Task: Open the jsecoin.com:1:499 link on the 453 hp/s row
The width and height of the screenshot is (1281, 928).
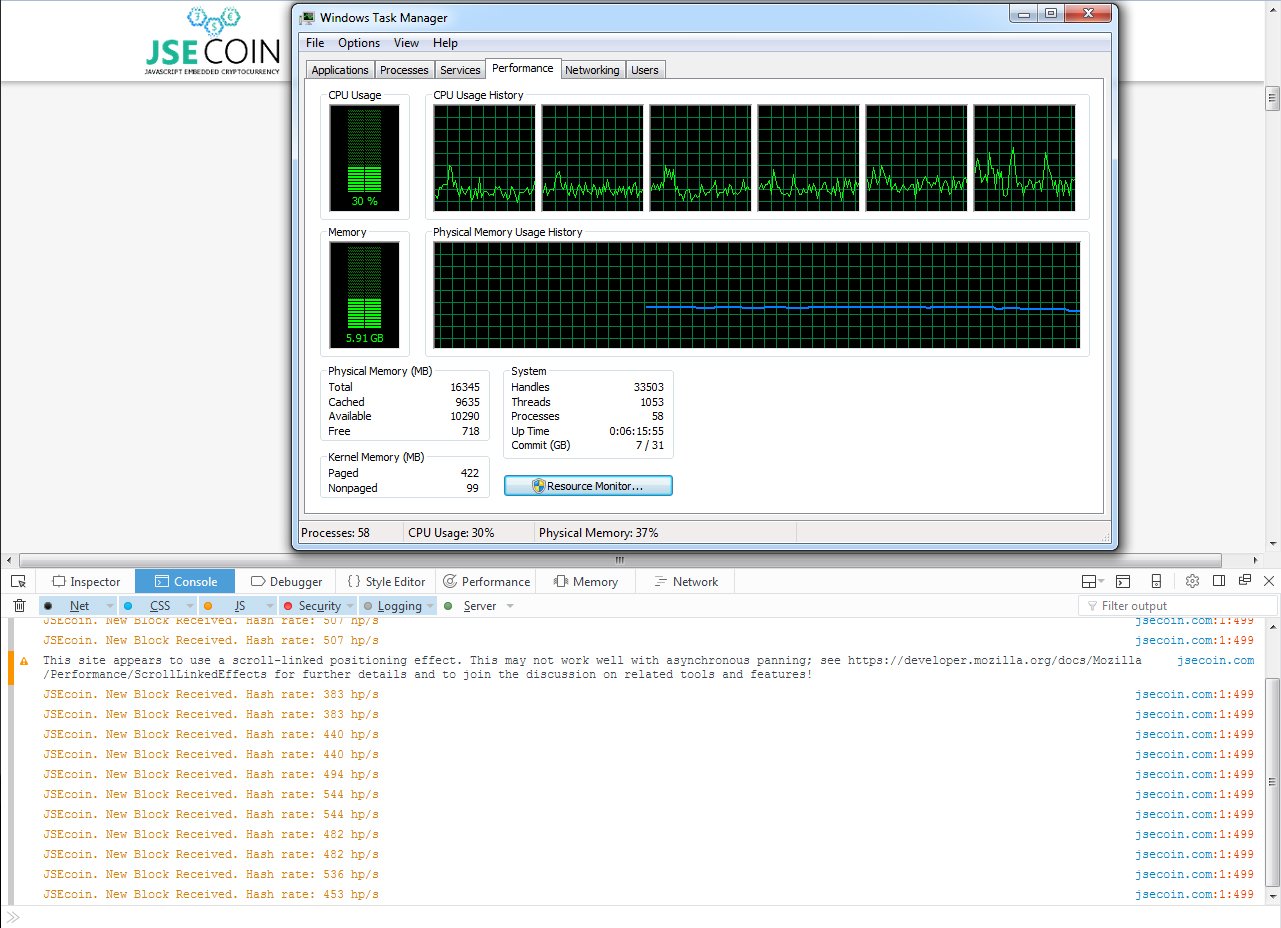Action: click(1194, 894)
